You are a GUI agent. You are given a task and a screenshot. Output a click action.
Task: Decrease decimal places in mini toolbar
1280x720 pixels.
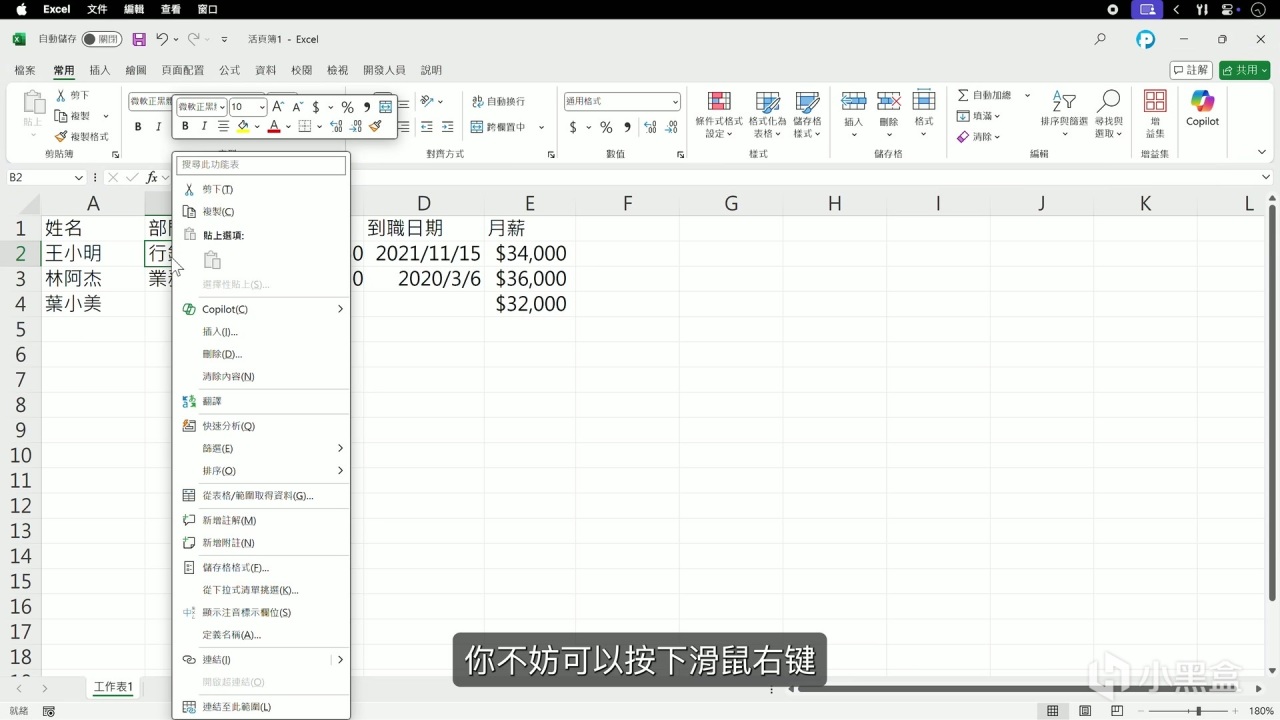pyautogui.click(x=356, y=126)
